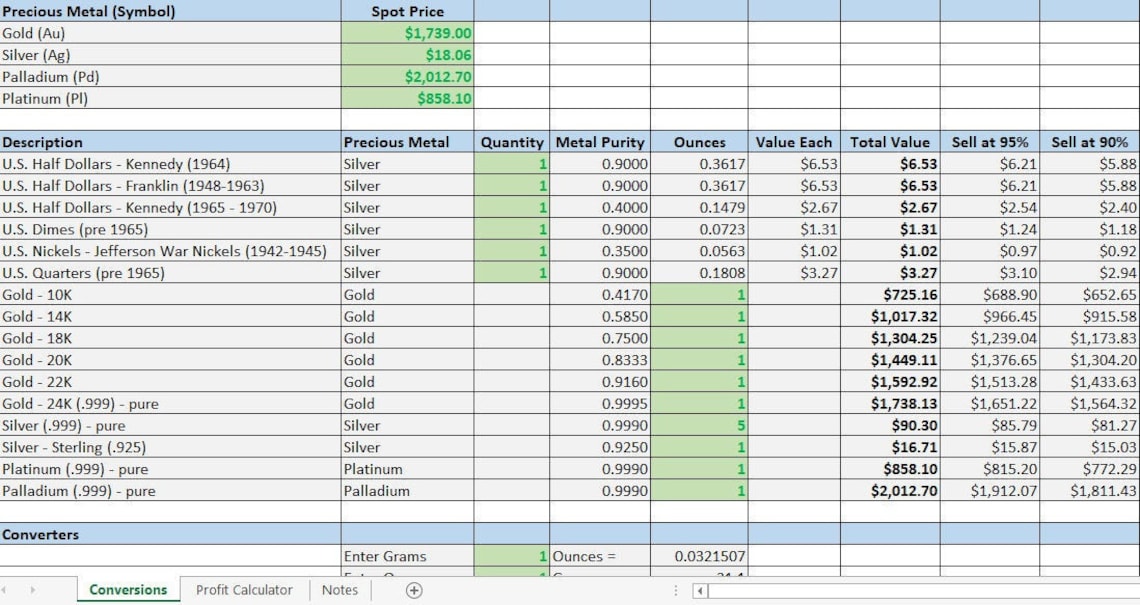Click the 'Ounces' column header
1140x605 pixels.
coord(699,142)
